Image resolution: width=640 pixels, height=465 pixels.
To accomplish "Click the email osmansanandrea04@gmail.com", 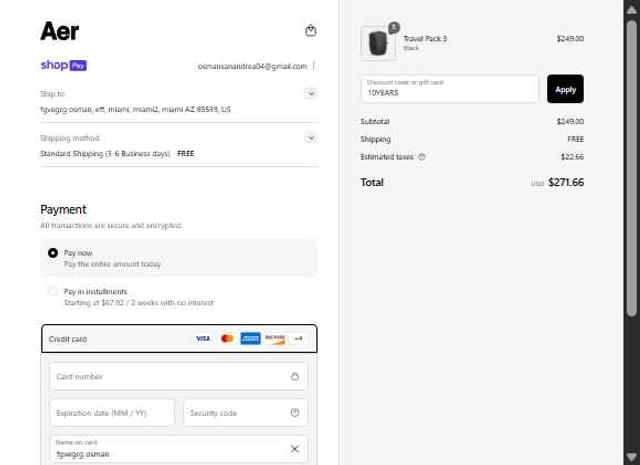I will click(x=252, y=66).
